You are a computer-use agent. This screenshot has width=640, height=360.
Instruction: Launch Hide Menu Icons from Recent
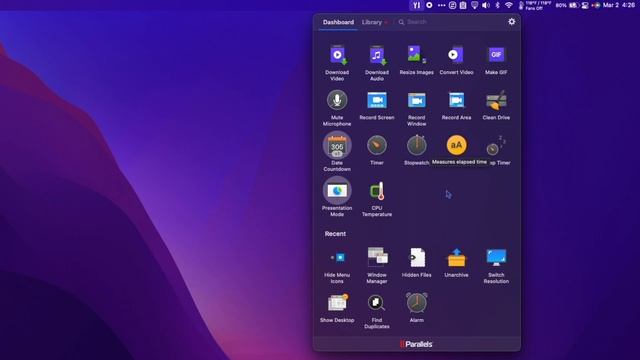337,266
